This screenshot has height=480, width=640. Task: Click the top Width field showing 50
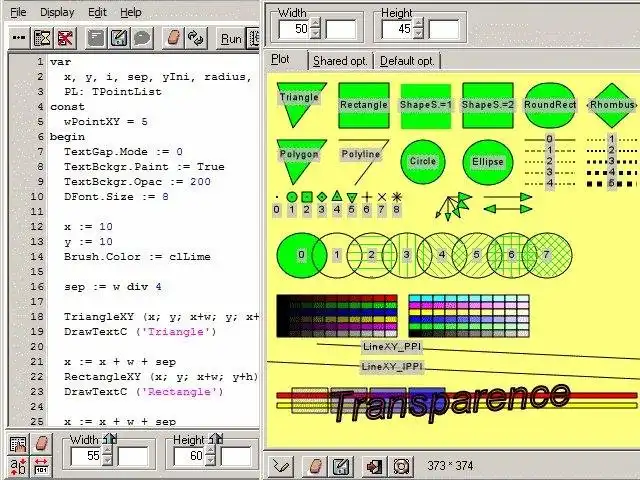pos(294,29)
